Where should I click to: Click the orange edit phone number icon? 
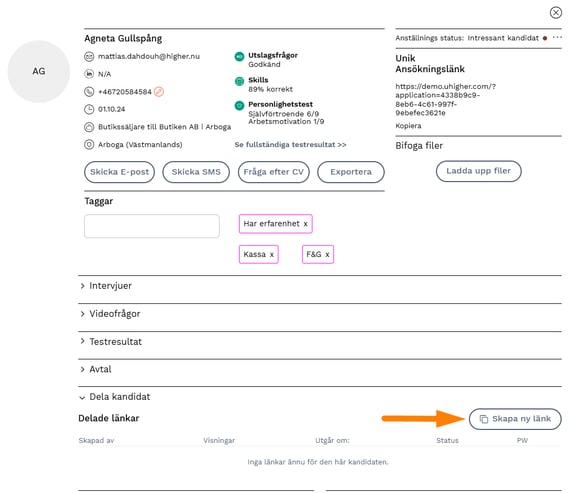pyautogui.click(x=159, y=91)
